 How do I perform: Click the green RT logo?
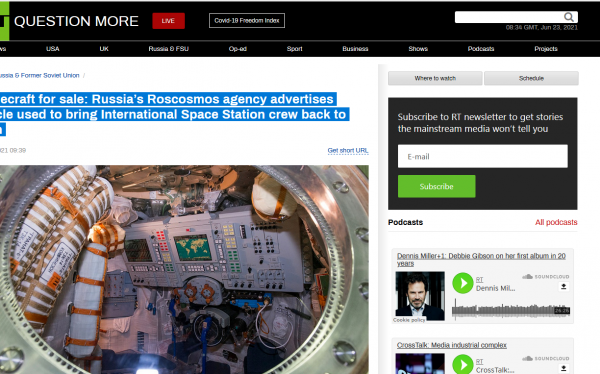tap(4, 21)
